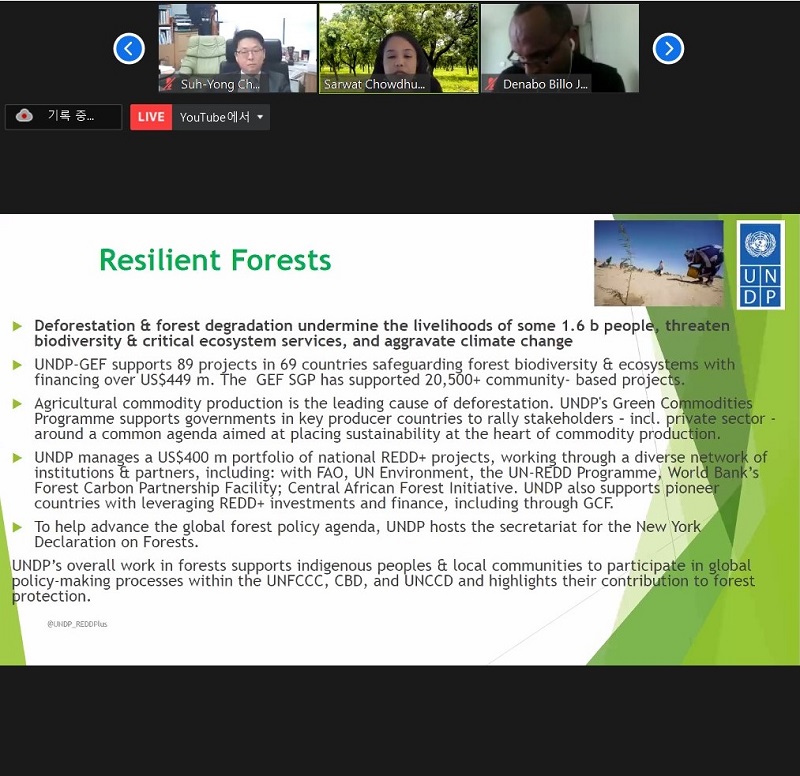Click the bullet arrow beside 'Agricultural commodity production'
The height and width of the screenshot is (776, 800).
click(17, 404)
